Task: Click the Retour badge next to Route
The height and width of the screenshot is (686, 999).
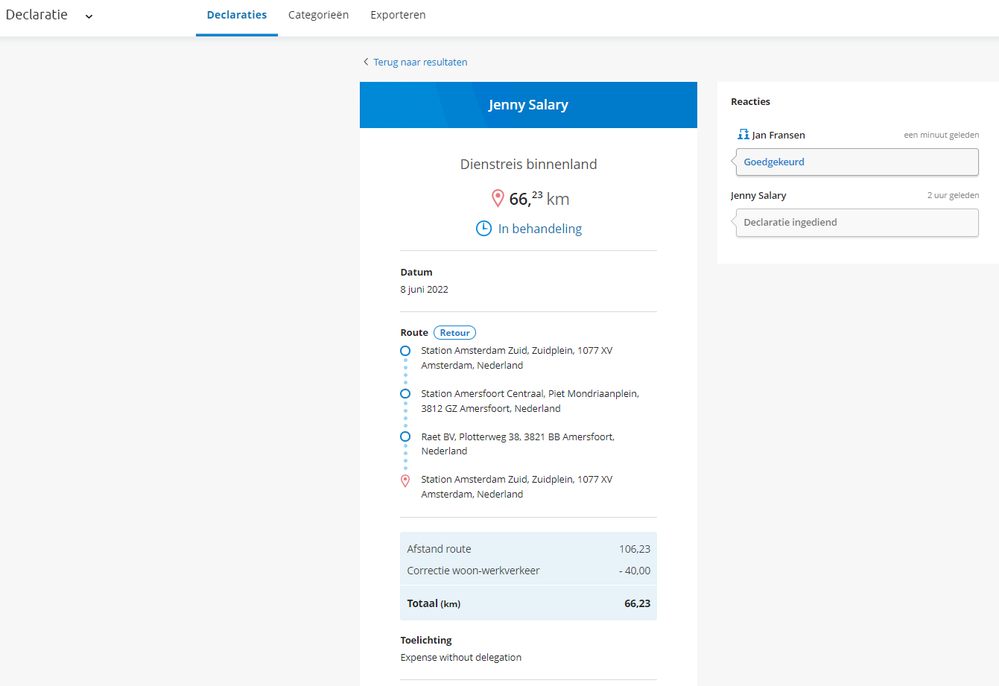Action: pyautogui.click(x=455, y=332)
